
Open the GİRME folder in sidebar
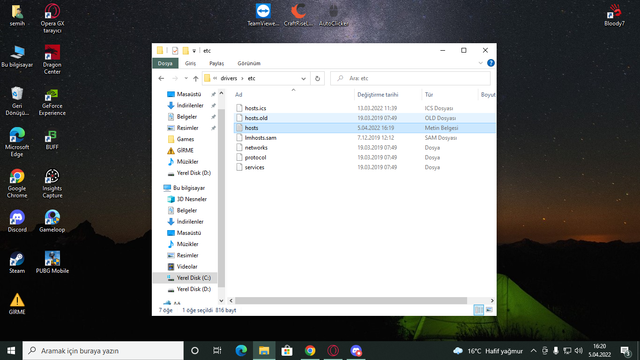pyautogui.click(x=185, y=150)
